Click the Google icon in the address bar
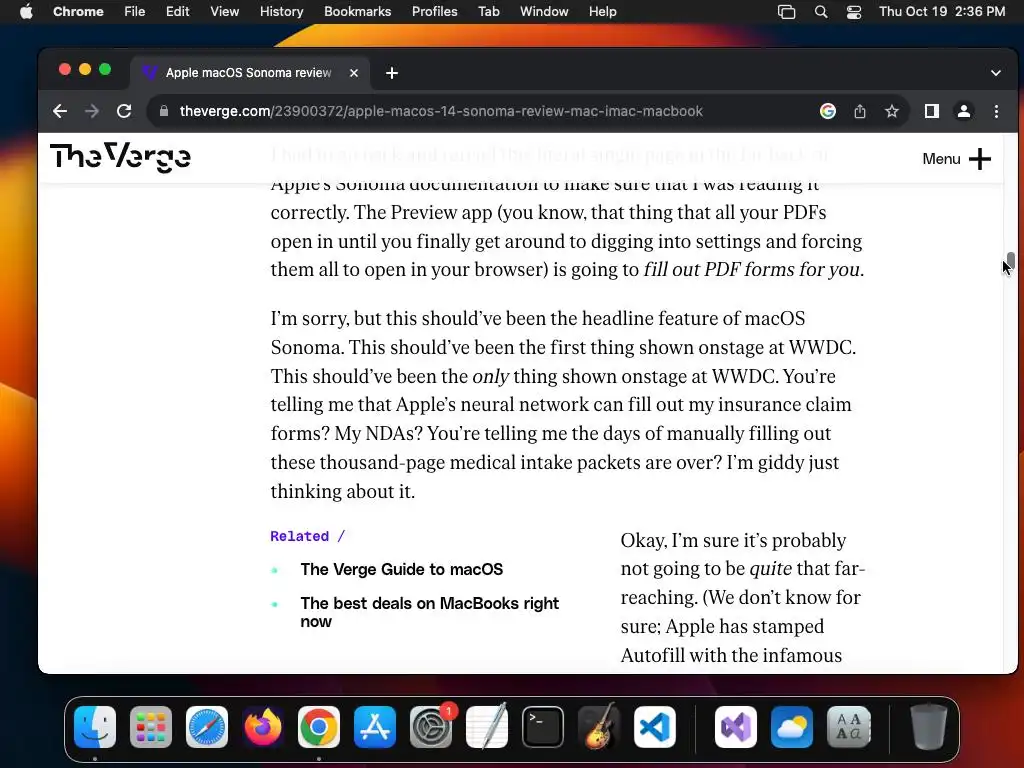This screenshot has width=1024, height=768. pyautogui.click(x=827, y=111)
